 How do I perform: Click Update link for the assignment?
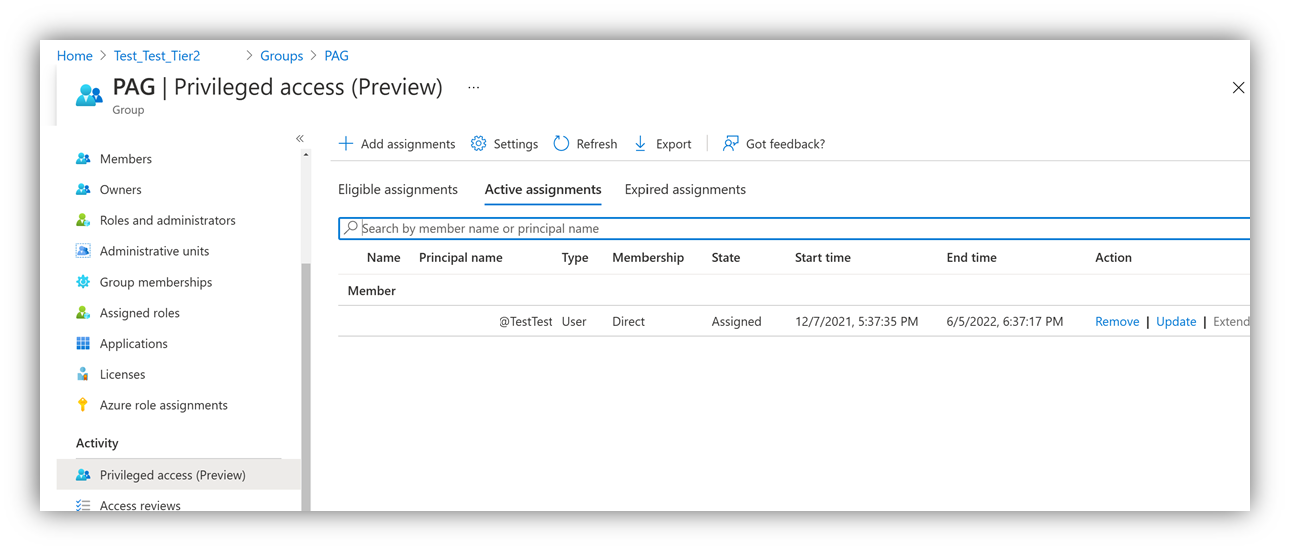1176,322
